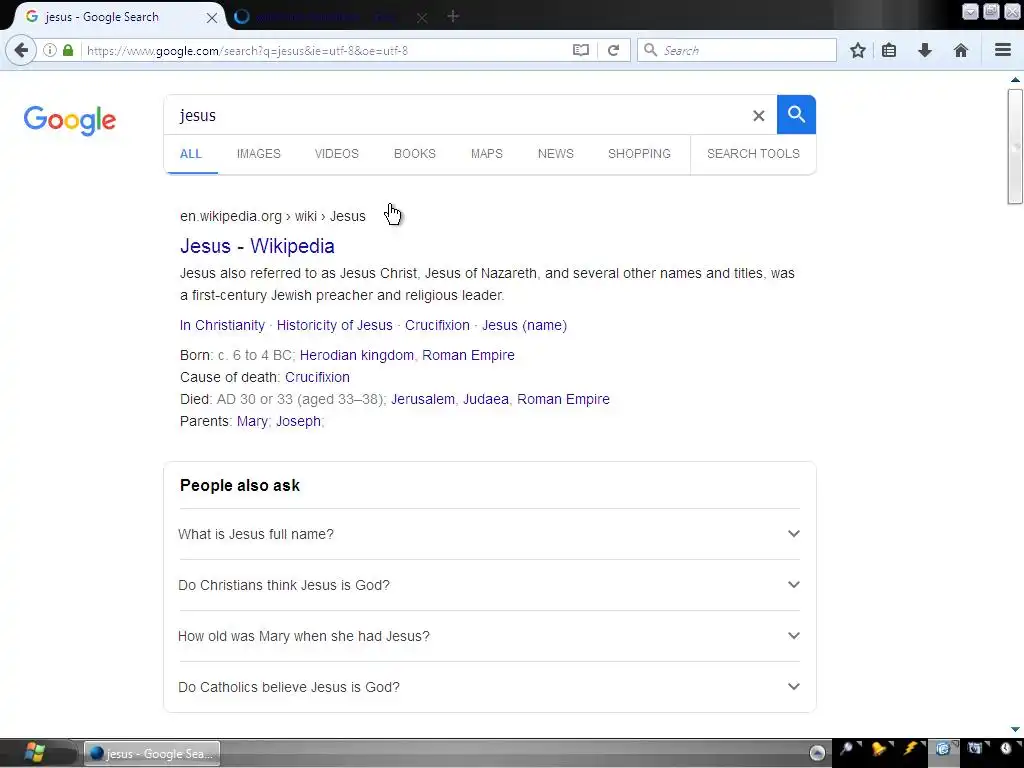Click the scrollbar up arrow
1024x768 pixels.
(x=1015, y=80)
